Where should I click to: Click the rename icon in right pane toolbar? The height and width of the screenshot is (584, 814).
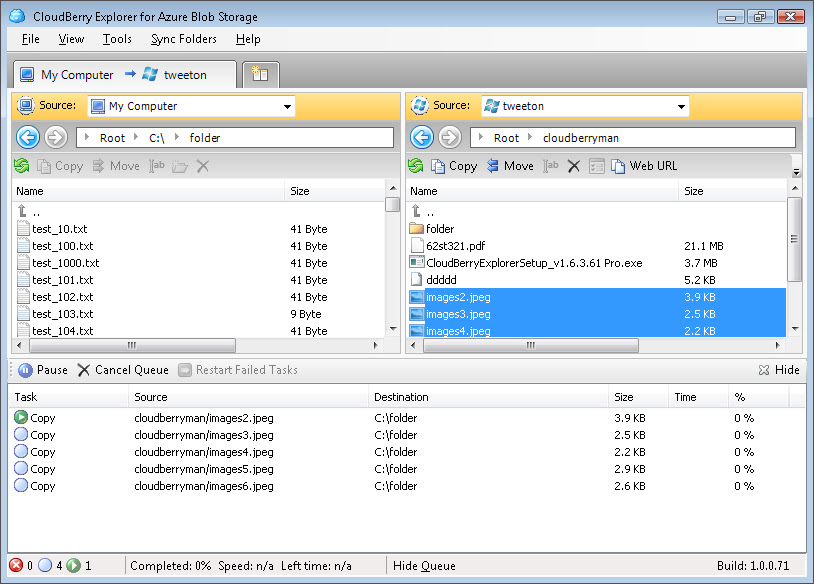click(551, 166)
